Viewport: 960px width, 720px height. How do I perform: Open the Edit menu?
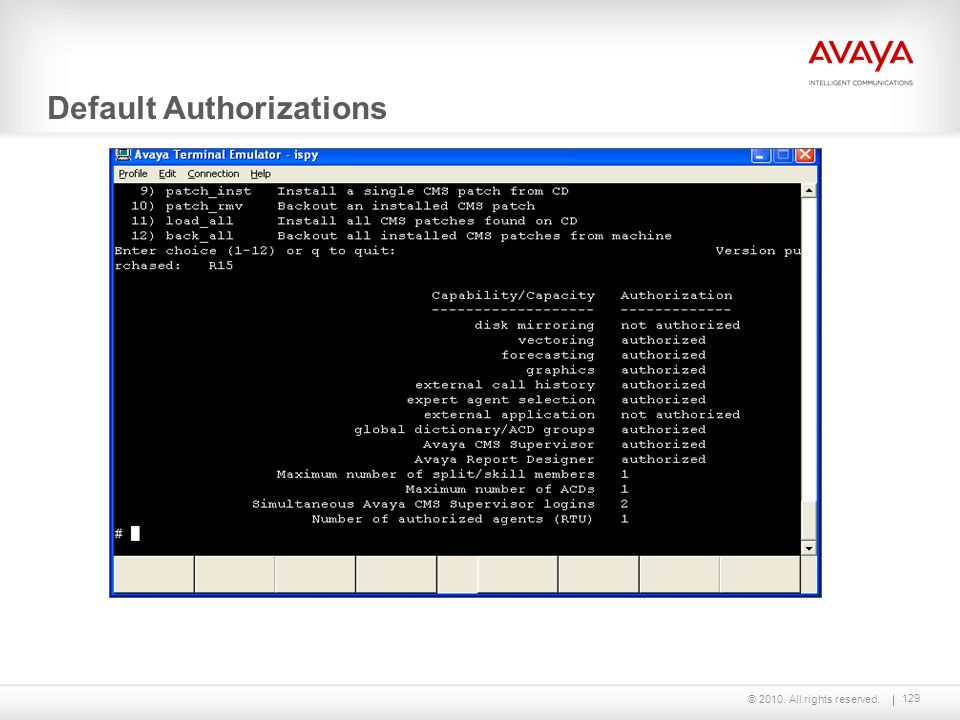167,174
